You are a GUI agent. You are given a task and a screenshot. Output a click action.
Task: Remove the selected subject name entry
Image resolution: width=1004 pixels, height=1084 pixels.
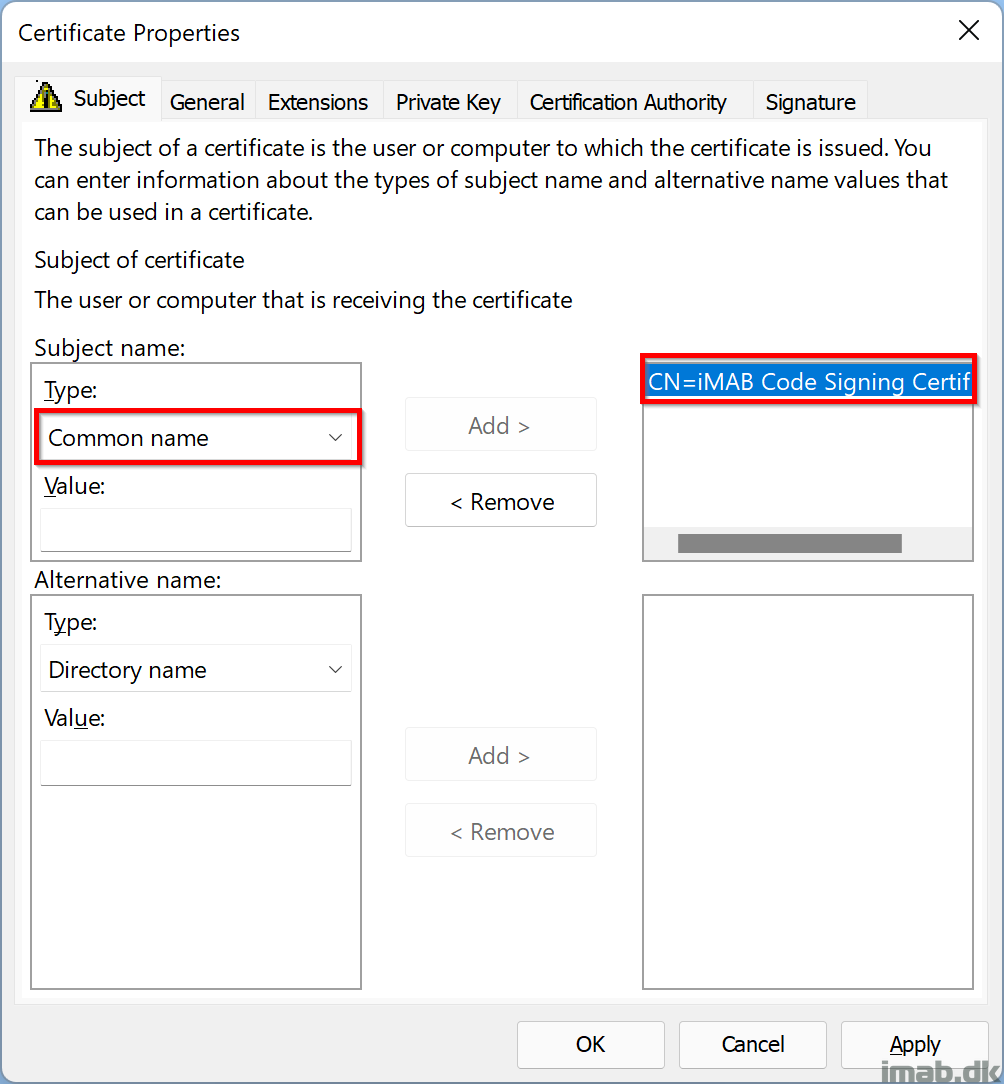[x=501, y=501]
